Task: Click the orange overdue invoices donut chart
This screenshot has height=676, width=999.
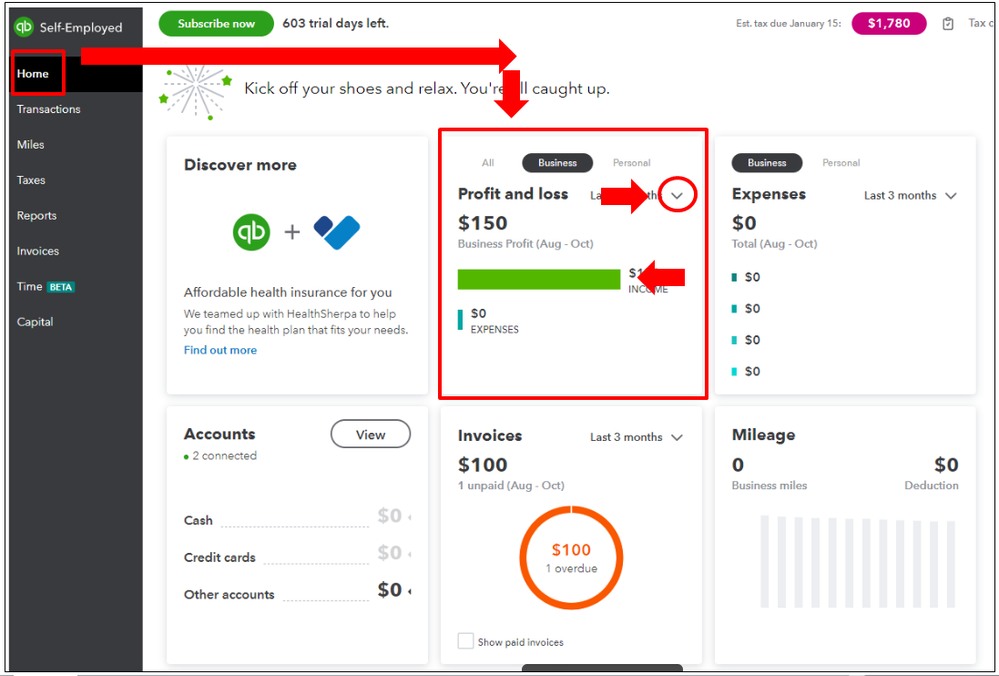Action: pyautogui.click(x=571, y=557)
